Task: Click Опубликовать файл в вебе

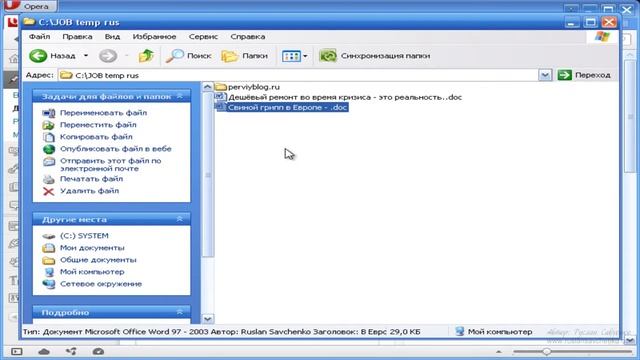Action: click(x=116, y=149)
